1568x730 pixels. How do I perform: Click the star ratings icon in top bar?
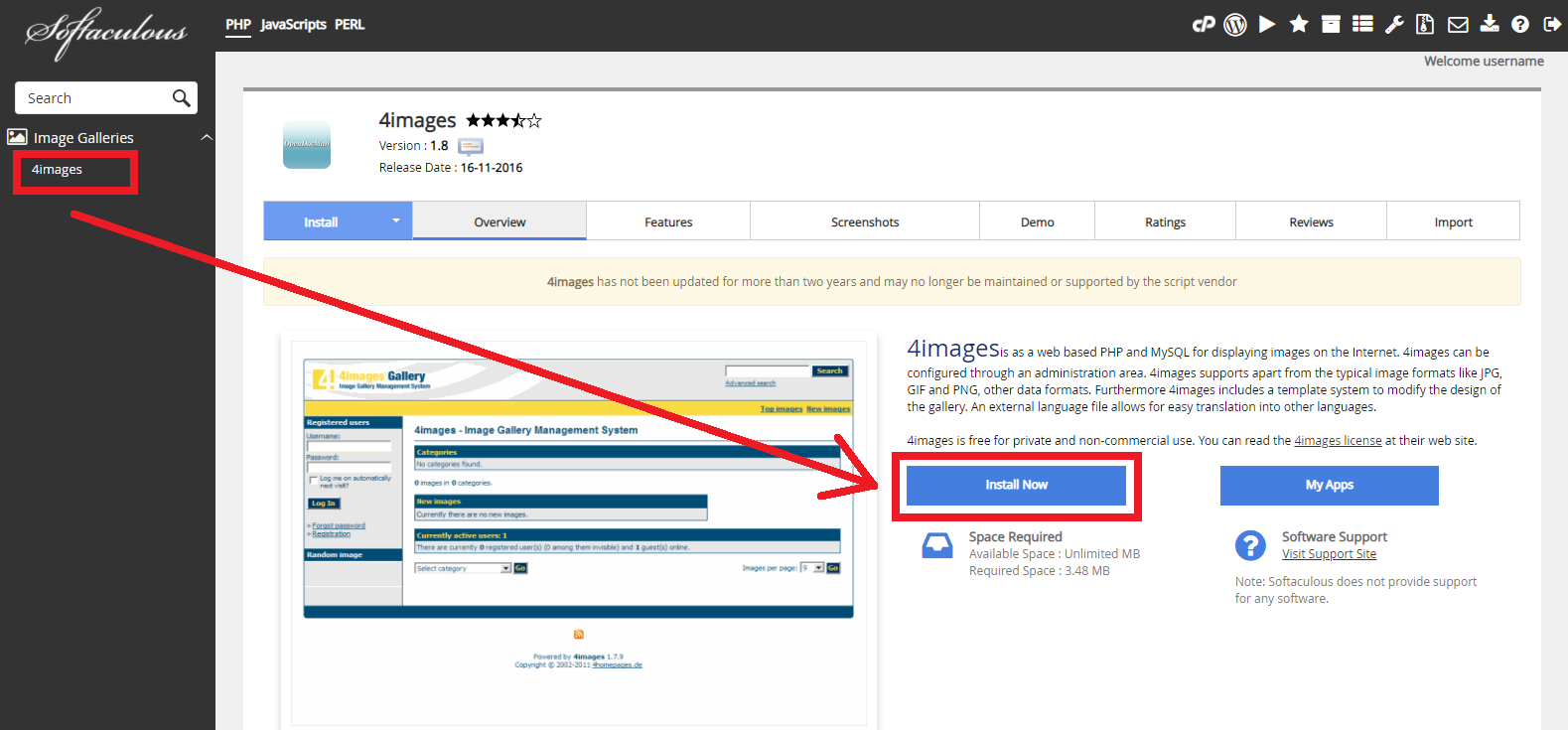[x=1299, y=25]
